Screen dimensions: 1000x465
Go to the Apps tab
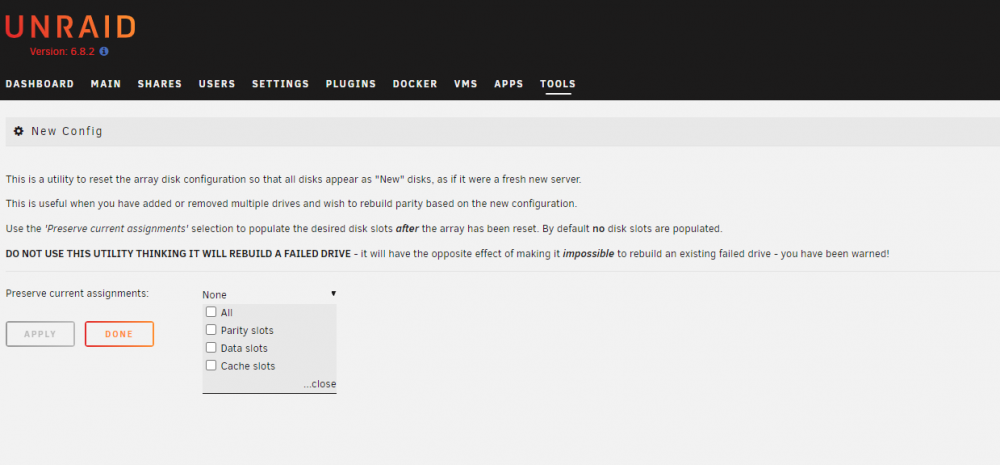click(508, 84)
